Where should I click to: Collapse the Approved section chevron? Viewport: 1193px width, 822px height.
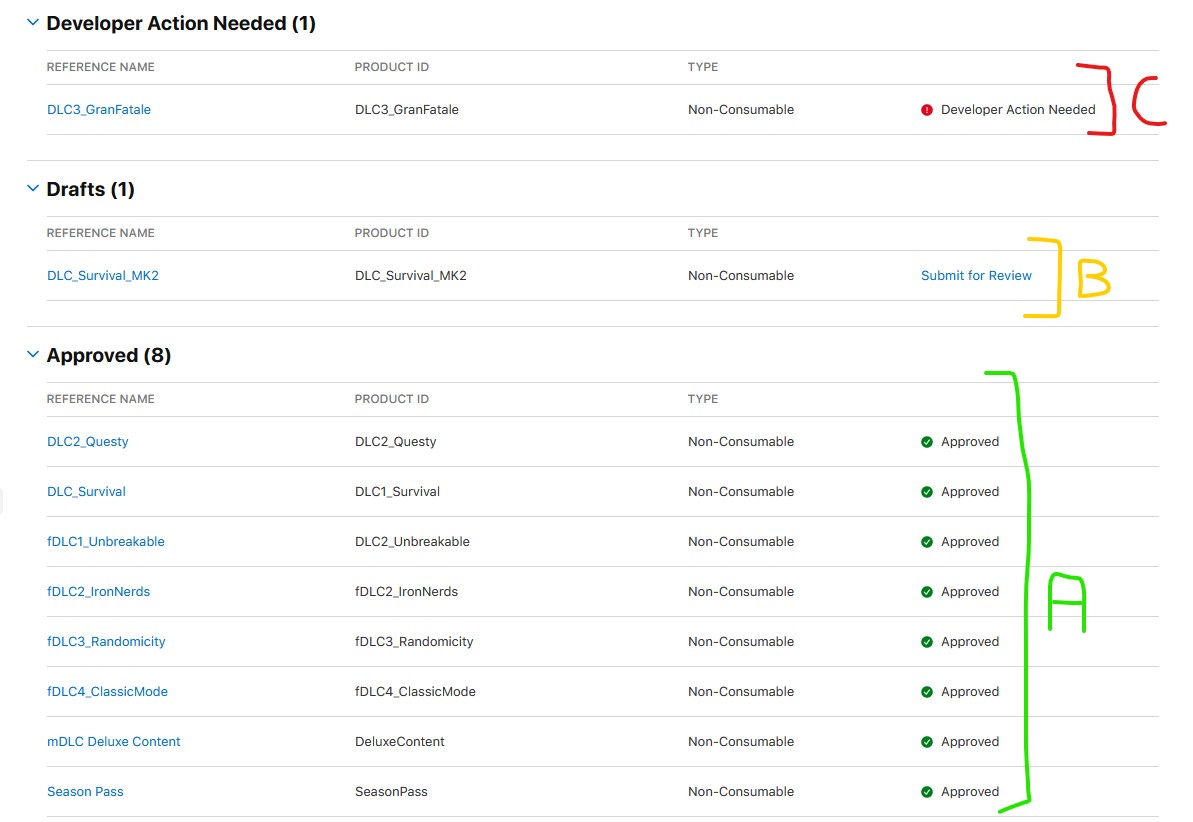coord(33,355)
